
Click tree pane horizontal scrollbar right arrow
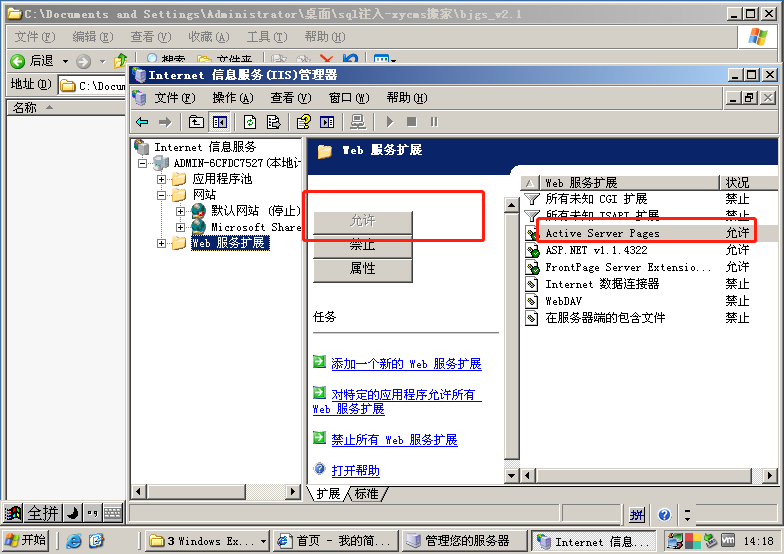click(294, 492)
